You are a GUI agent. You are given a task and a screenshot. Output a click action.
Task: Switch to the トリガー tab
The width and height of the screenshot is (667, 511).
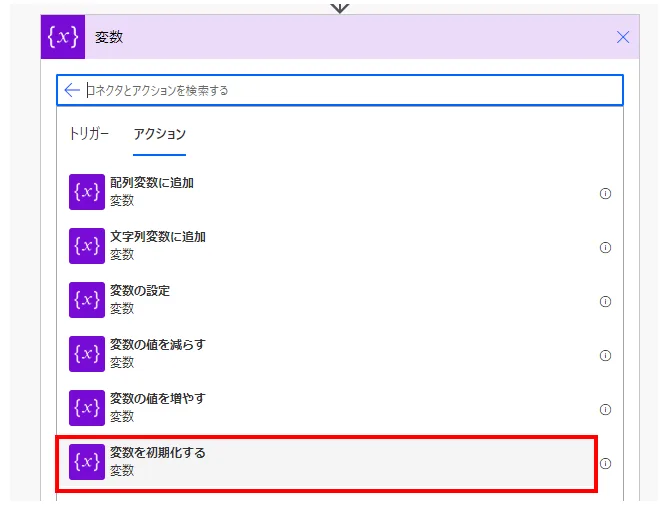(89, 134)
